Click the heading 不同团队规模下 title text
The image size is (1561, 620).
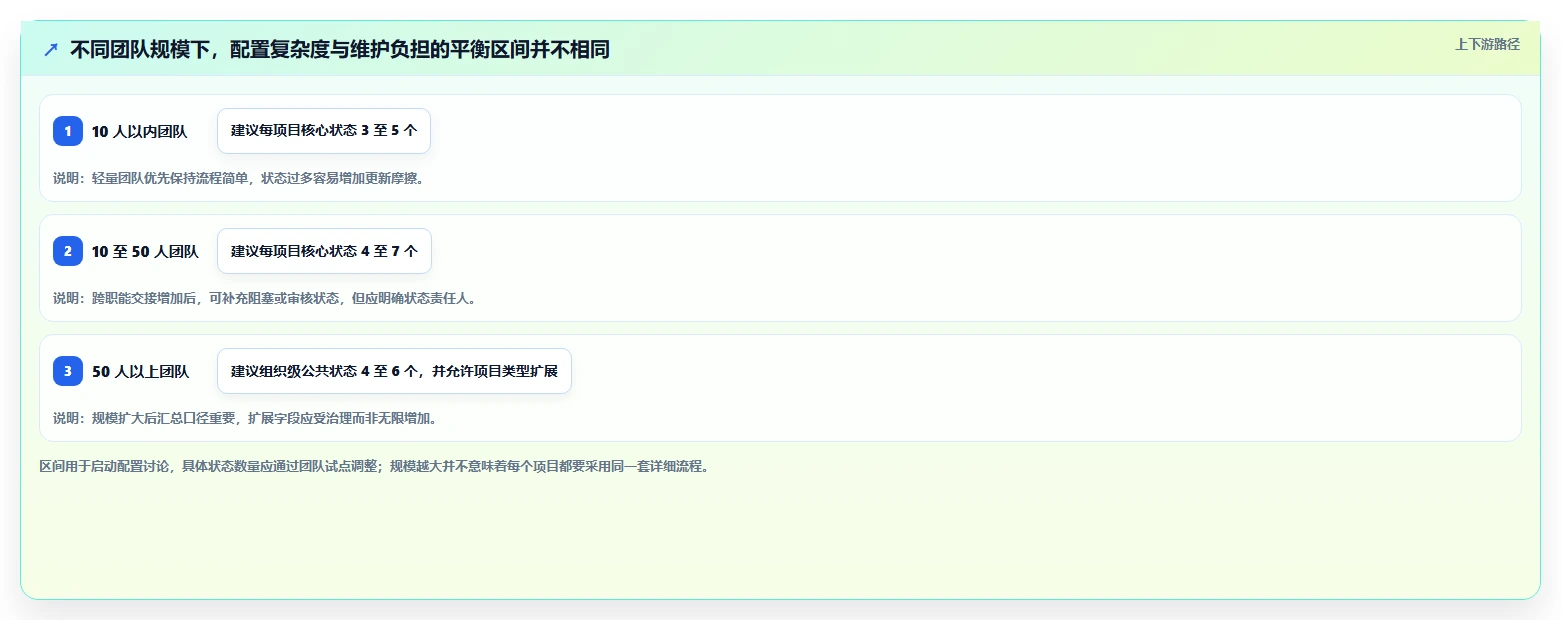[x=340, y=49]
